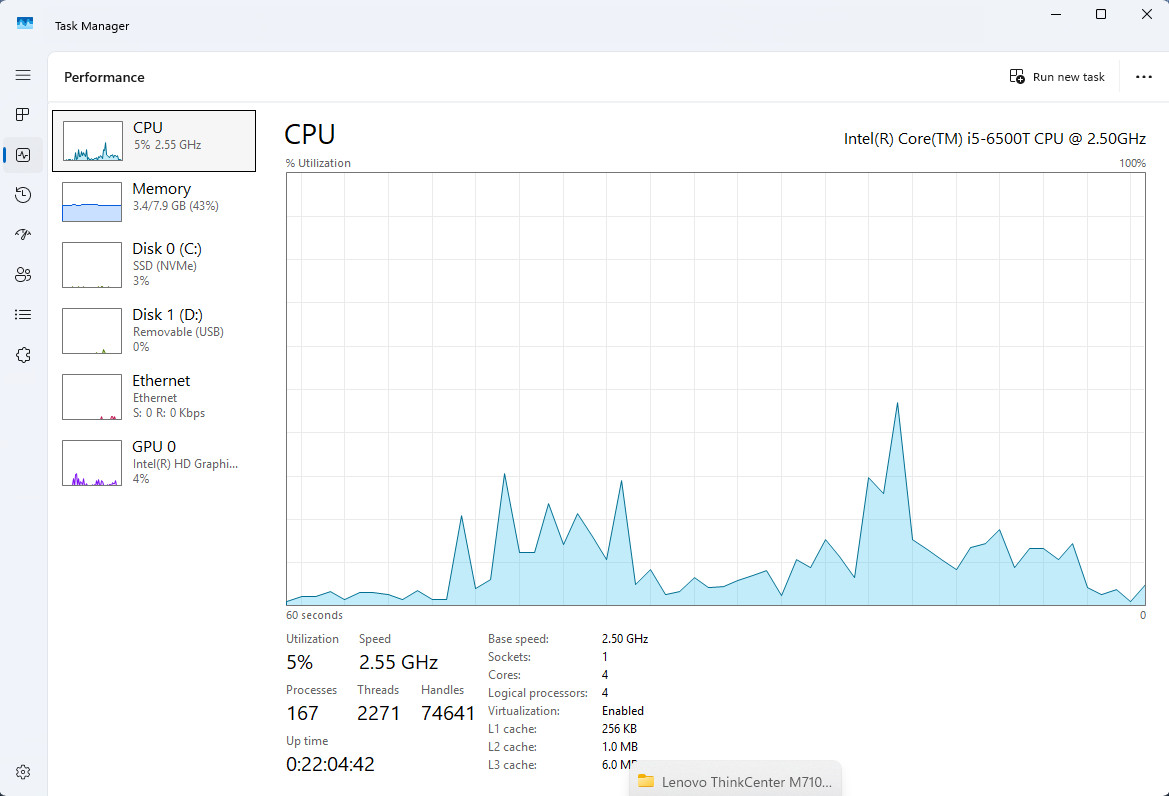Click the Intel Core i5-6500T processor name
Viewport: 1169px width, 796px height.
tap(995, 139)
